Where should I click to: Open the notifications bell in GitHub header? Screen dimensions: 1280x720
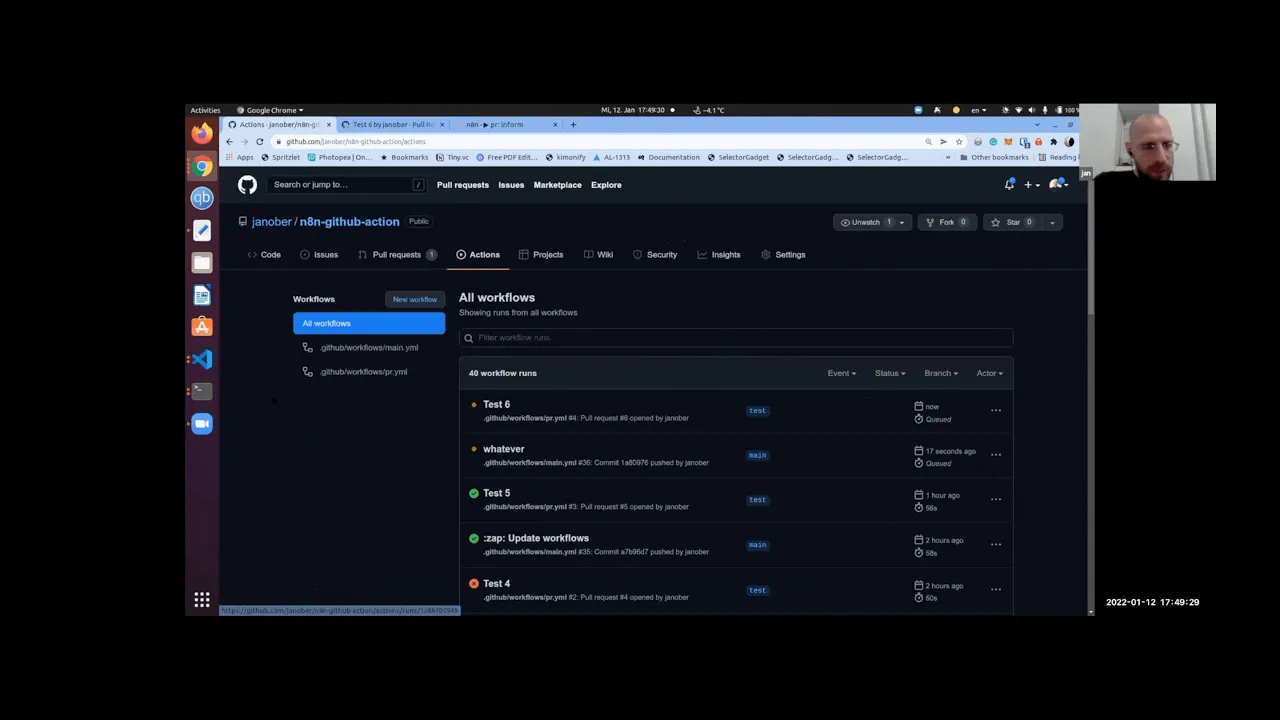[x=1009, y=185]
